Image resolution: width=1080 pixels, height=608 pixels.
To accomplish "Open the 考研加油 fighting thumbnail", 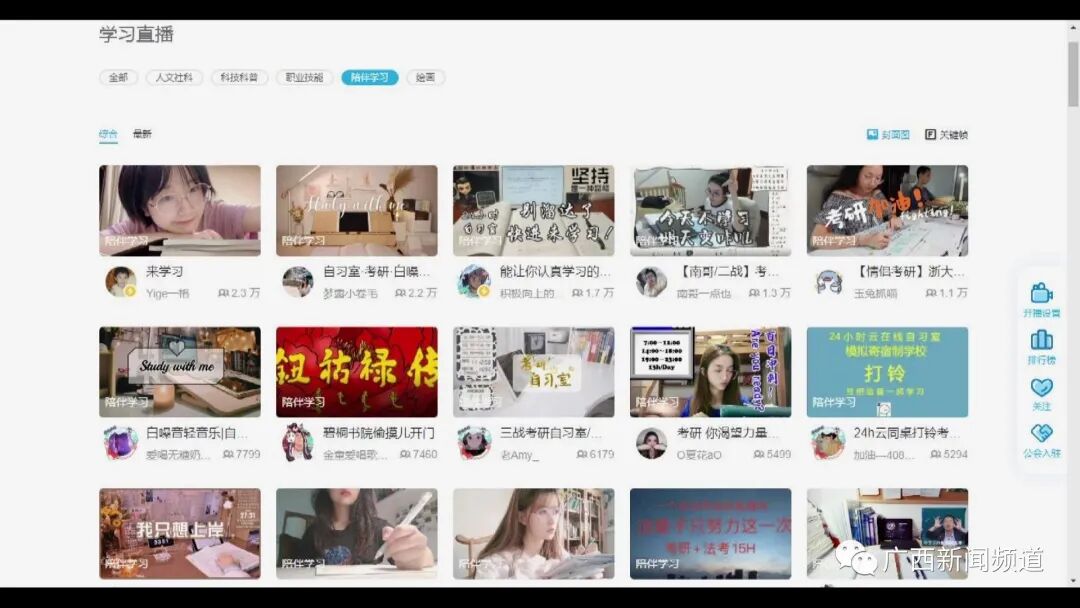I will [888, 211].
